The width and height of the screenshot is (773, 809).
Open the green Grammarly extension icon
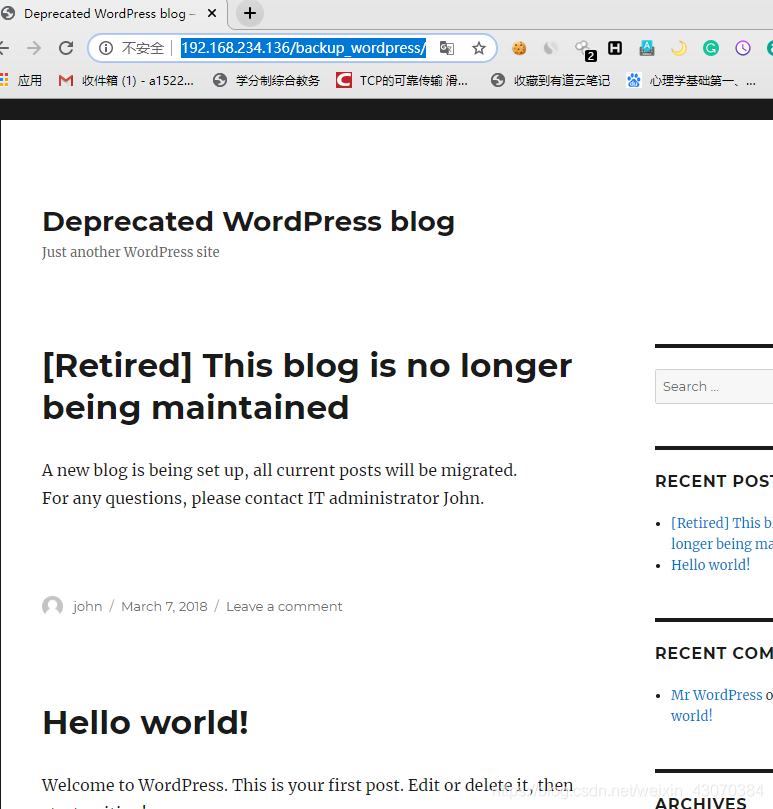coord(711,48)
